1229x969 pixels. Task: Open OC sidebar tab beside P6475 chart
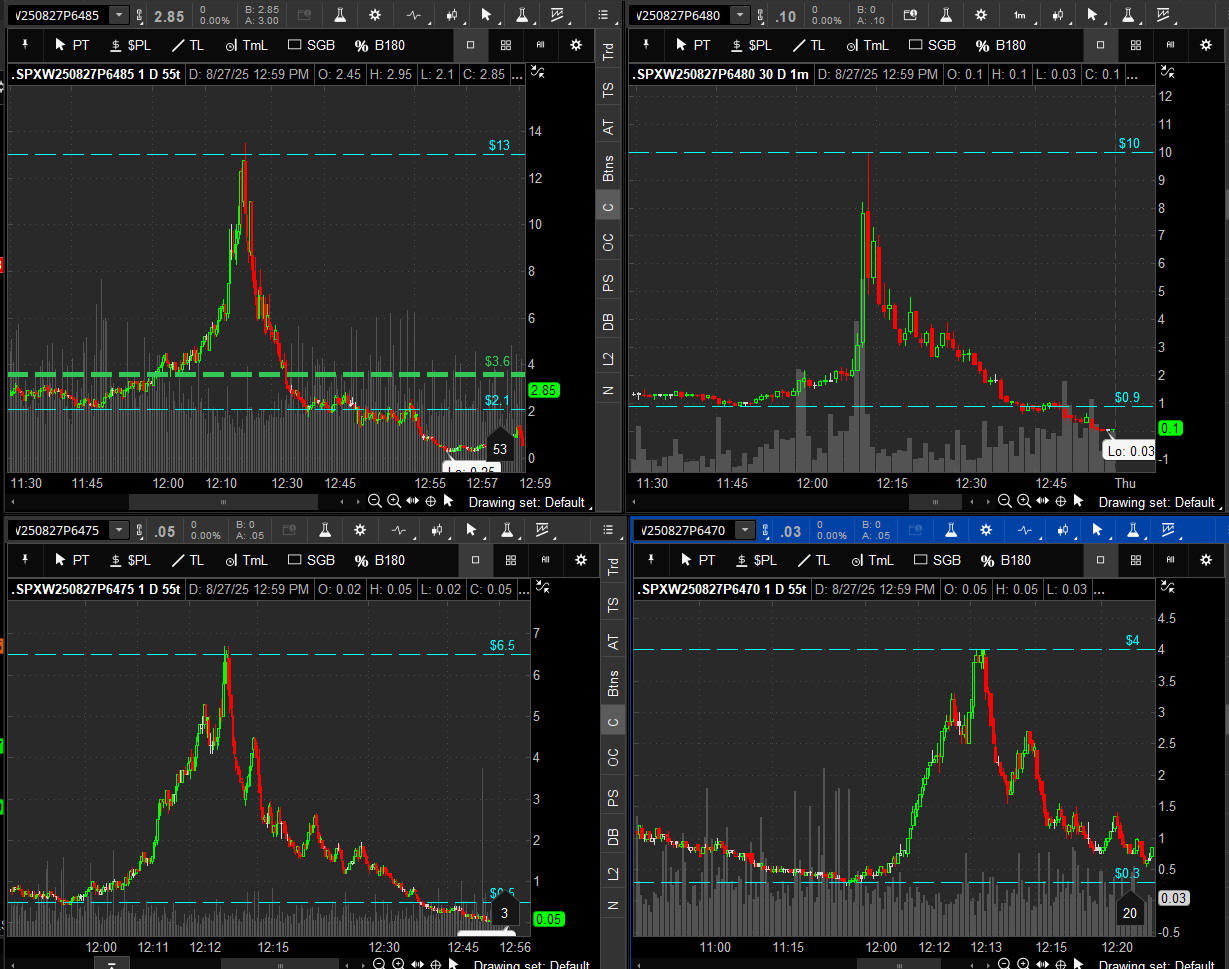click(613, 759)
